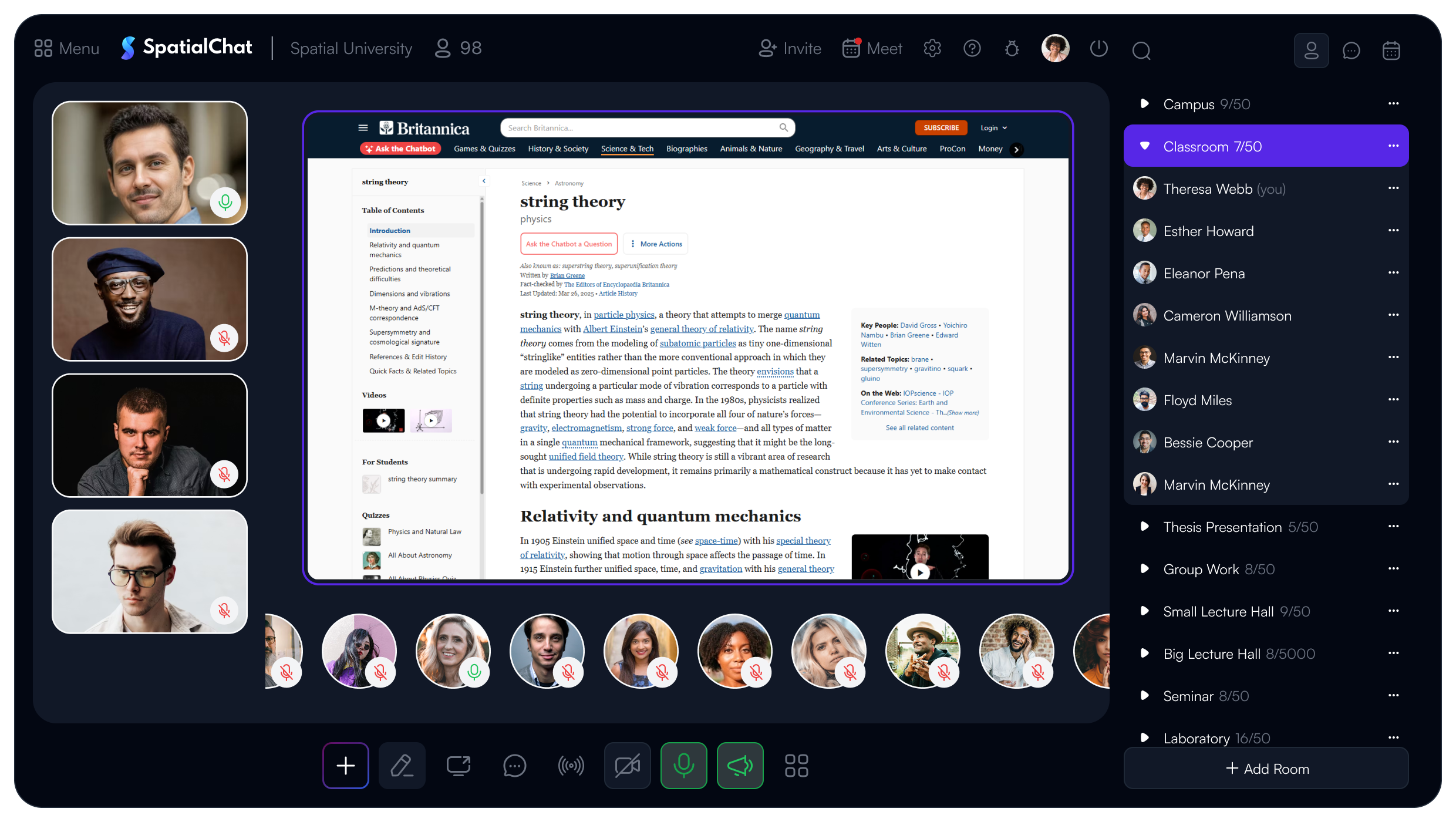Switch to the calendar panel tab
Viewport: 1456px width, 822px height.
[1391, 50]
